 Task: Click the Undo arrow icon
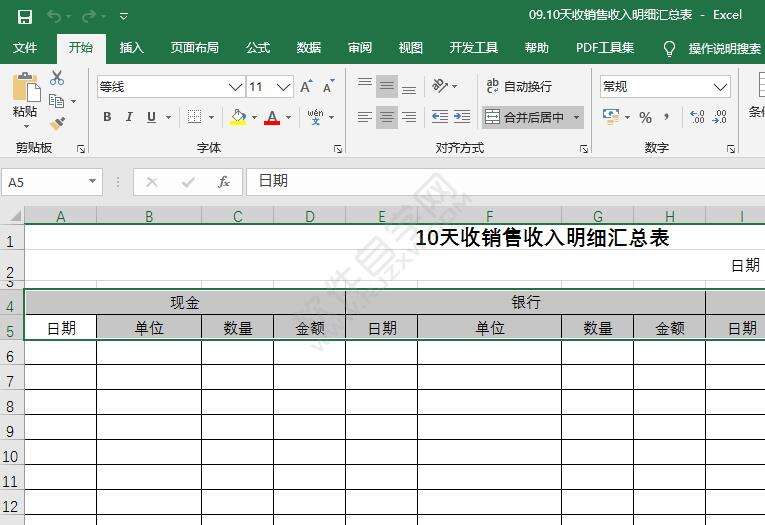pyautogui.click(x=54, y=17)
